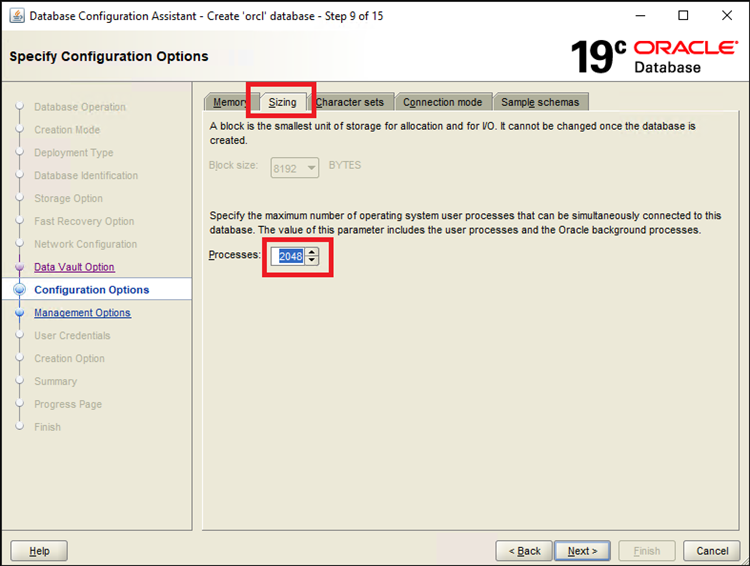Click the 'Fast Recovery Option' step text

point(84,221)
